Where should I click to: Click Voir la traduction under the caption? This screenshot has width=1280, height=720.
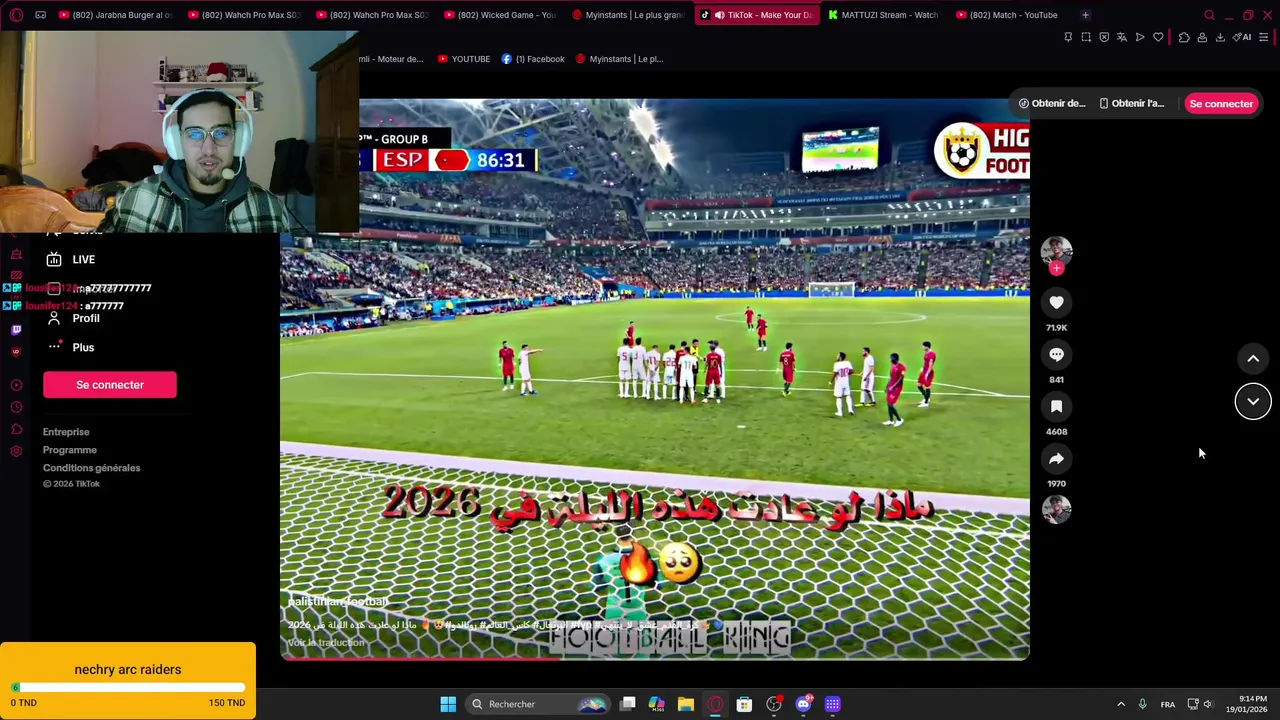click(326, 643)
